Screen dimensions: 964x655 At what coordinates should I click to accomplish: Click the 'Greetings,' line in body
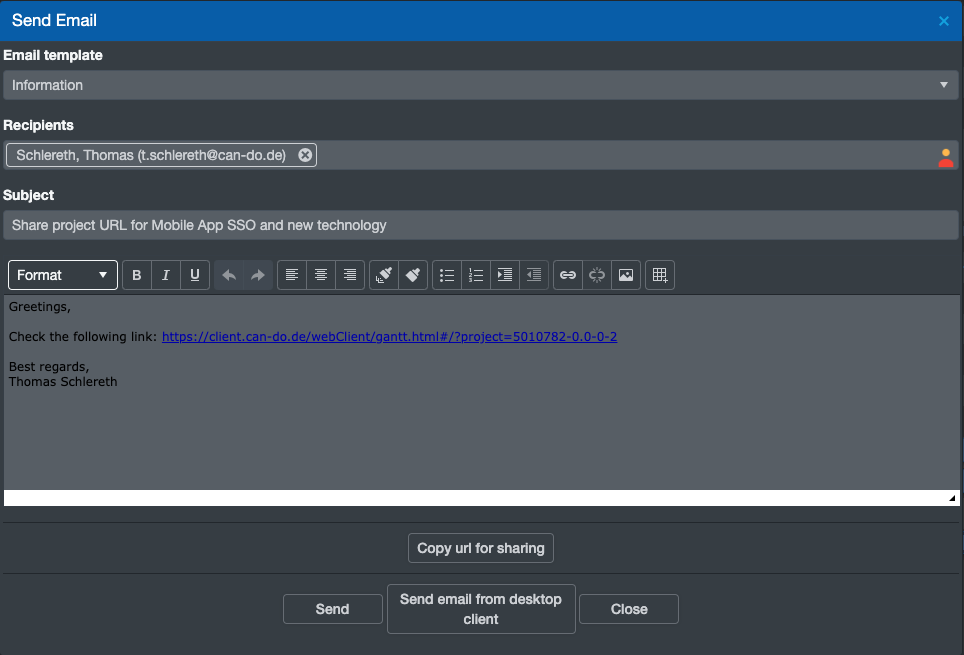point(40,306)
